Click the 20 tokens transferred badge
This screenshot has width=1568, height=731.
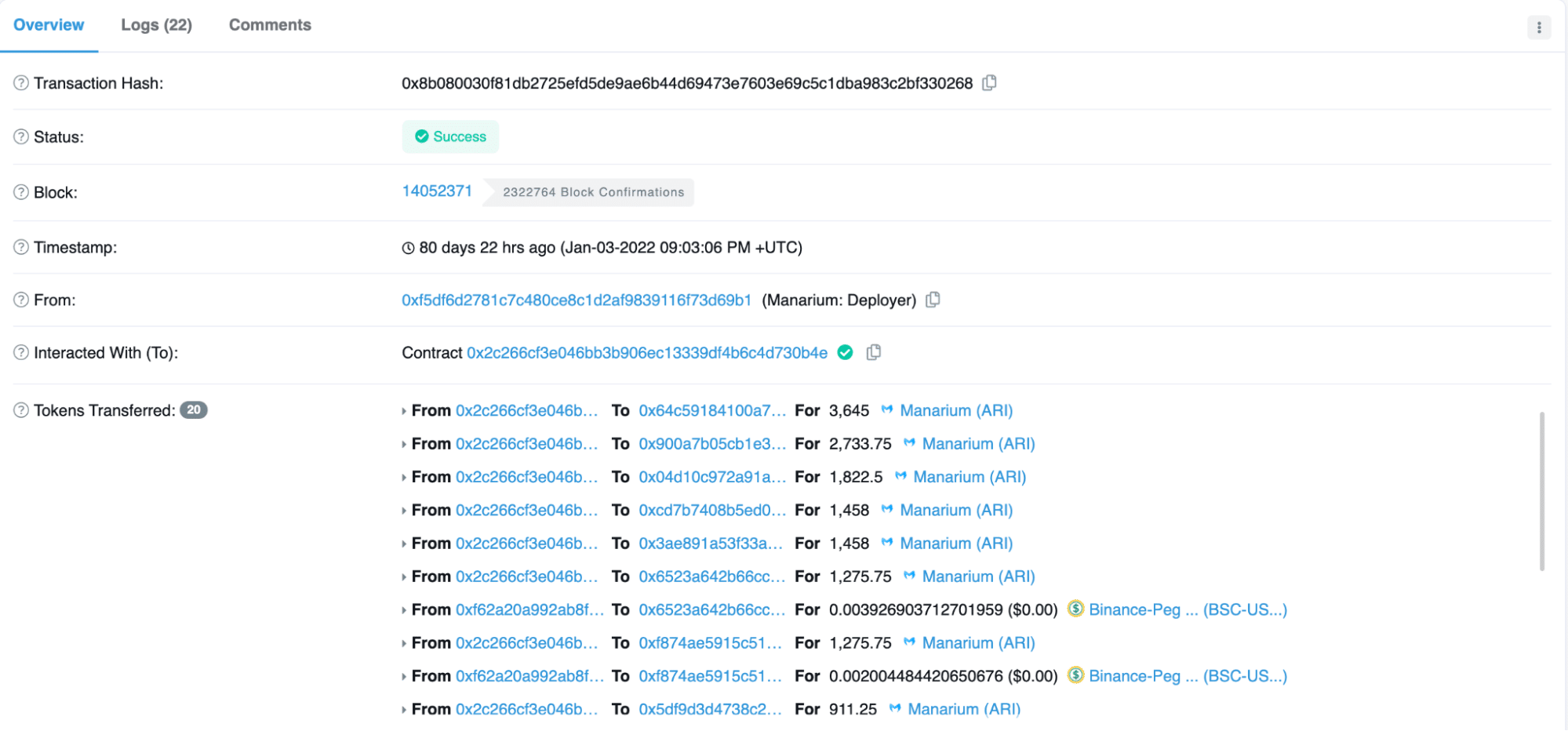(194, 409)
